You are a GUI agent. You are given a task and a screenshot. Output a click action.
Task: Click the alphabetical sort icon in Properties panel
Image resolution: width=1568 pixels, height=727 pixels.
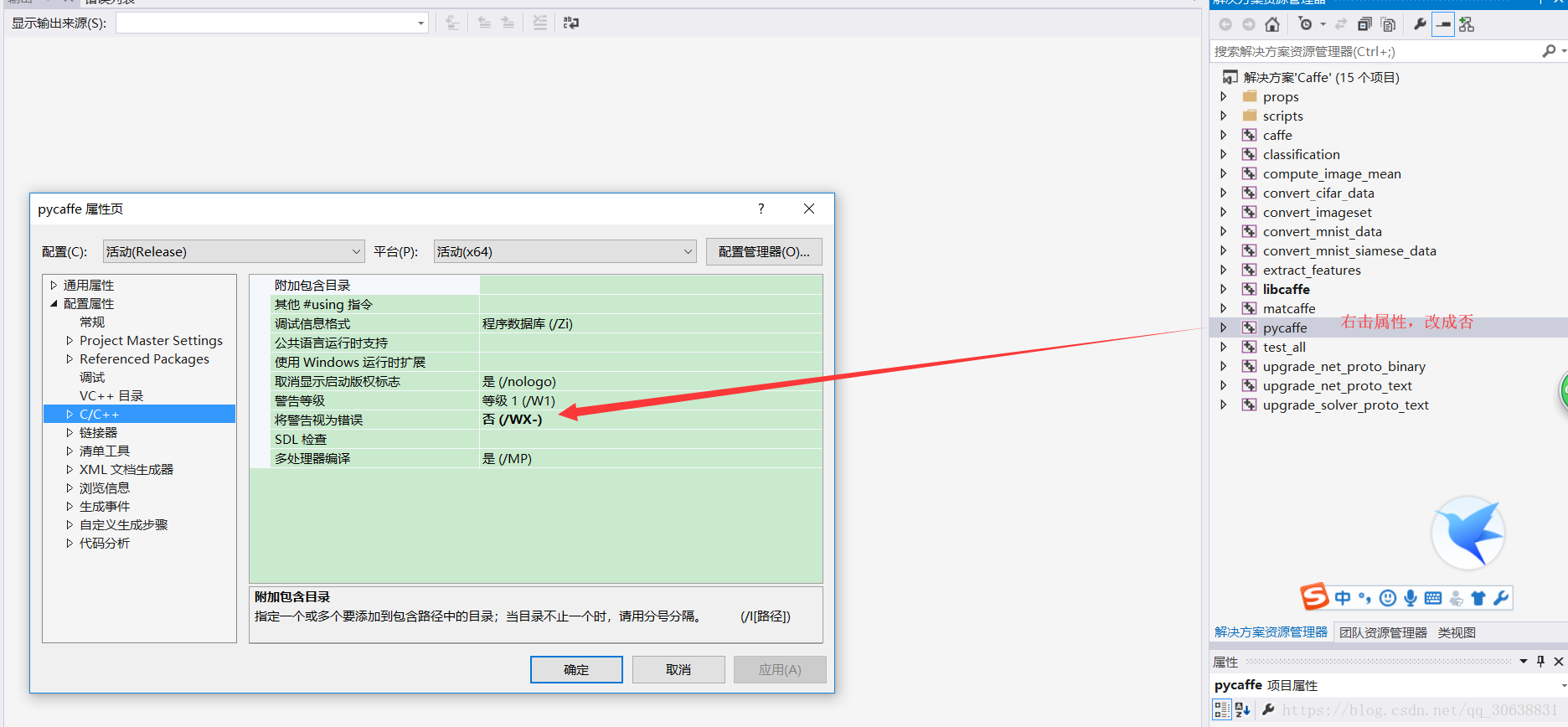point(1243,710)
